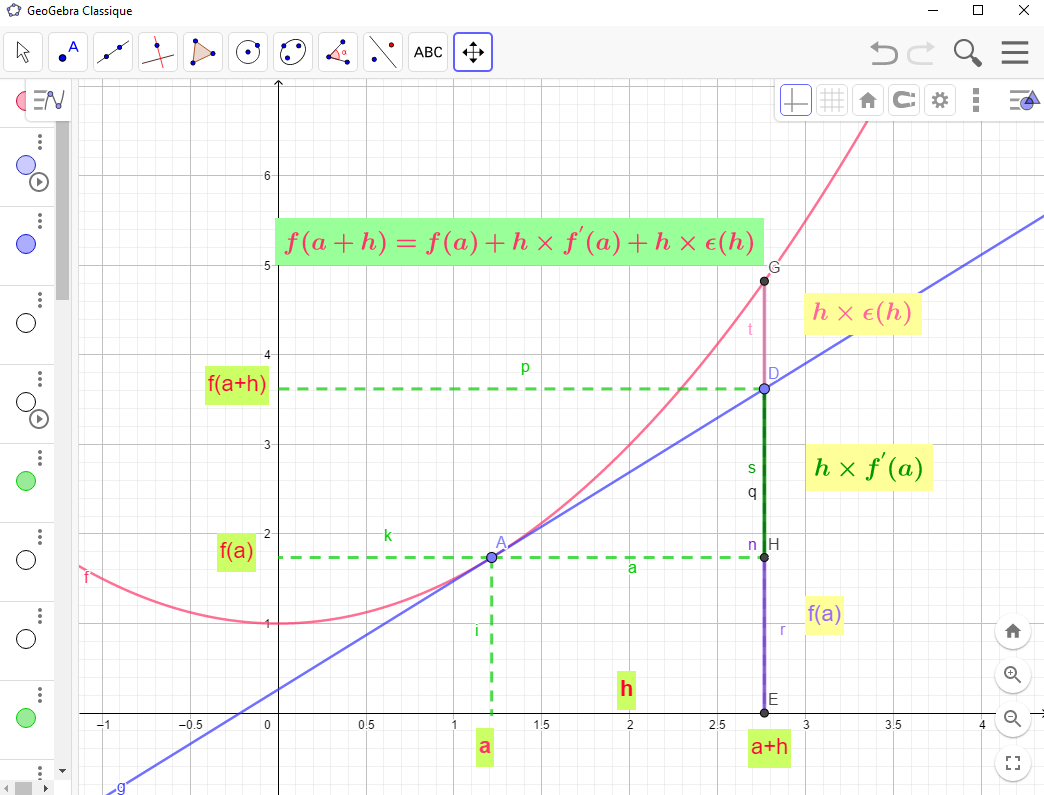Toggle axes visibility in the style bar
Viewport: 1044px width, 795px height.
796,101
